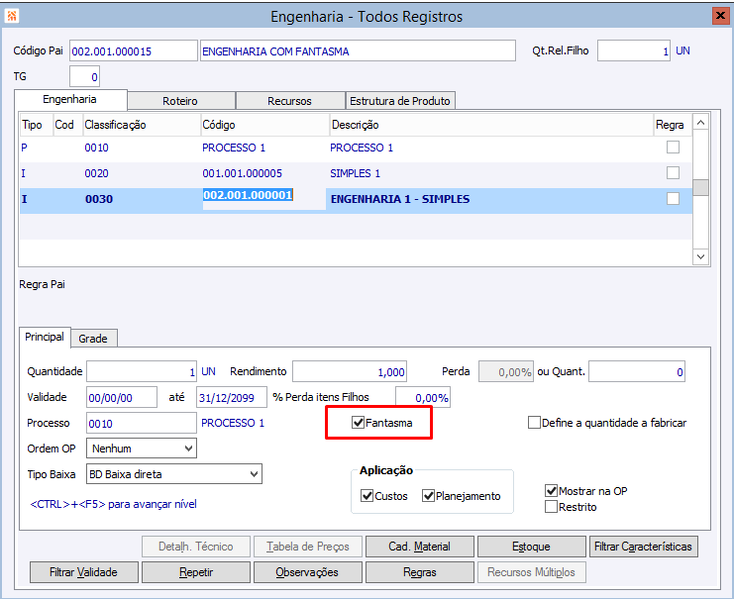
Task: Click the Tipo column header
Action: click(x=36, y=125)
